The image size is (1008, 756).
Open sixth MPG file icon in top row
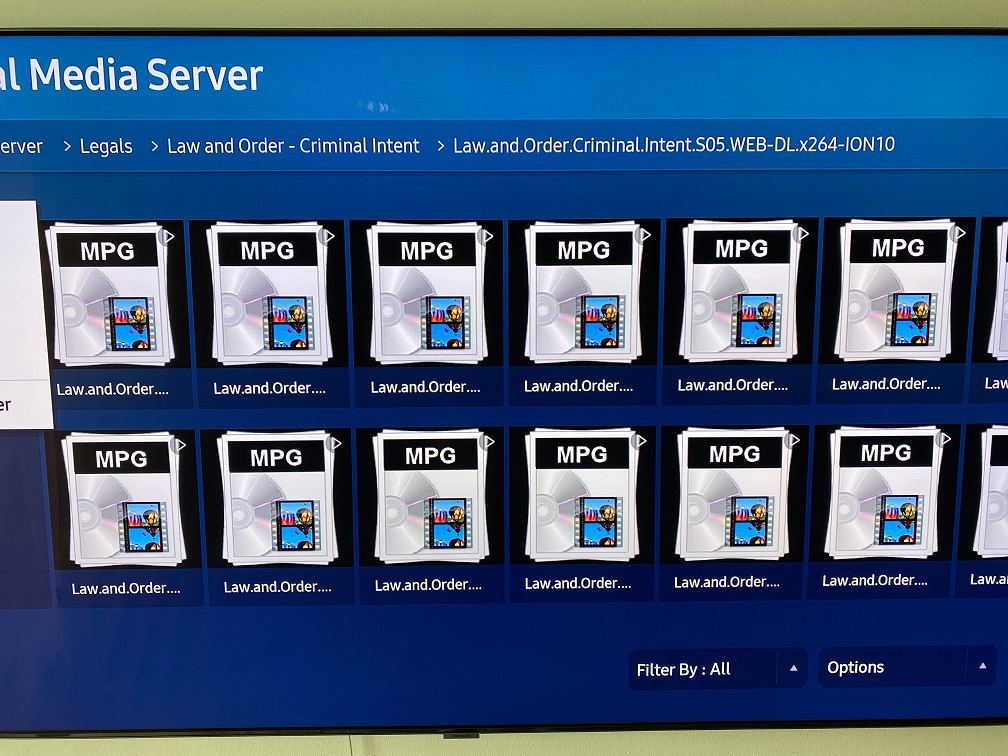pyautogui.click(x=897, y=289)
